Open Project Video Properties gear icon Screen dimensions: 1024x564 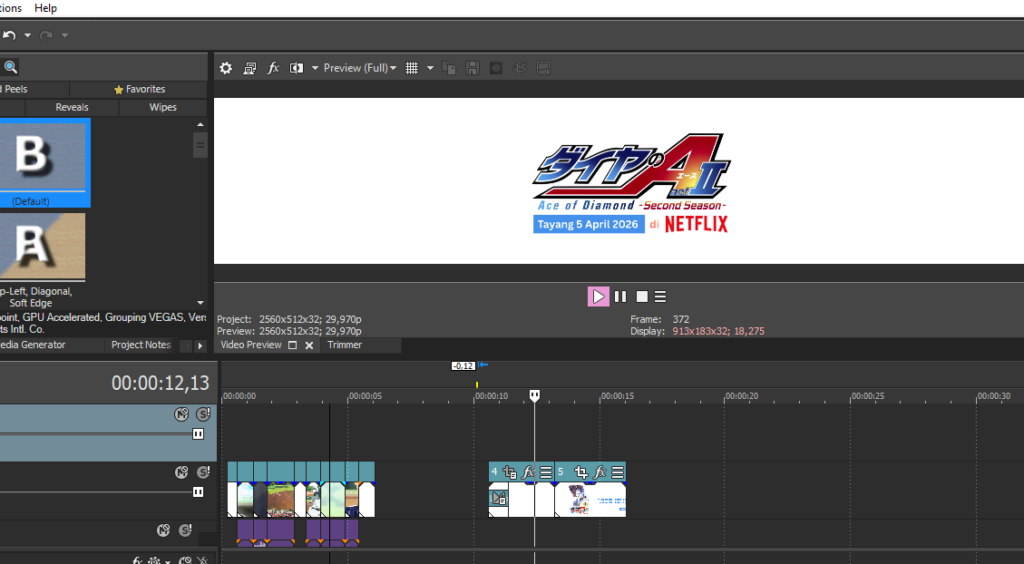coord(226,68)
